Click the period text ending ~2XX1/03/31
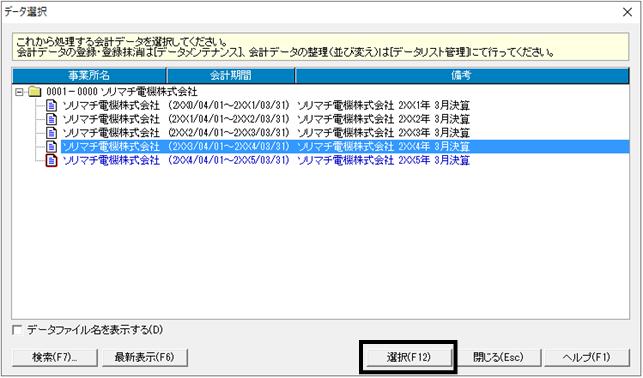This screenshot has height=378, width=643. (x=229, y=105)
